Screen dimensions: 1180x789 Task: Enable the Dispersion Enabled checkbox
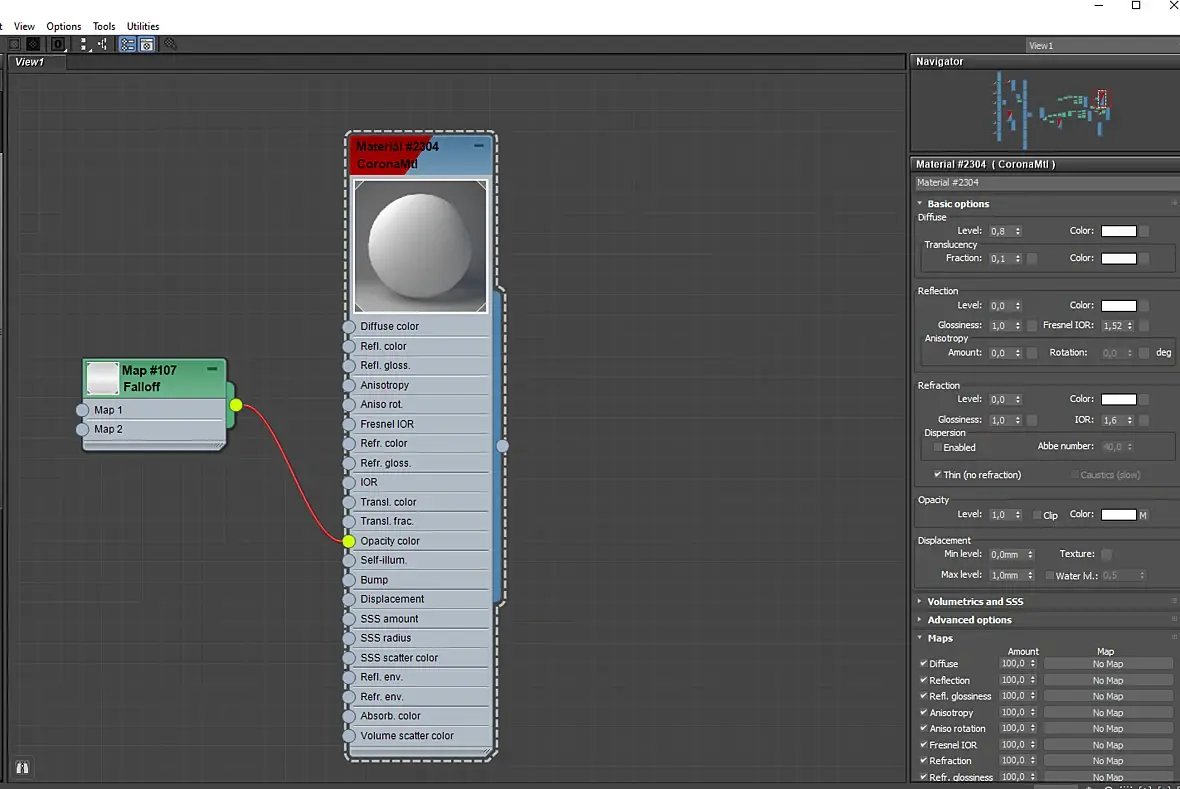point(937,448)
